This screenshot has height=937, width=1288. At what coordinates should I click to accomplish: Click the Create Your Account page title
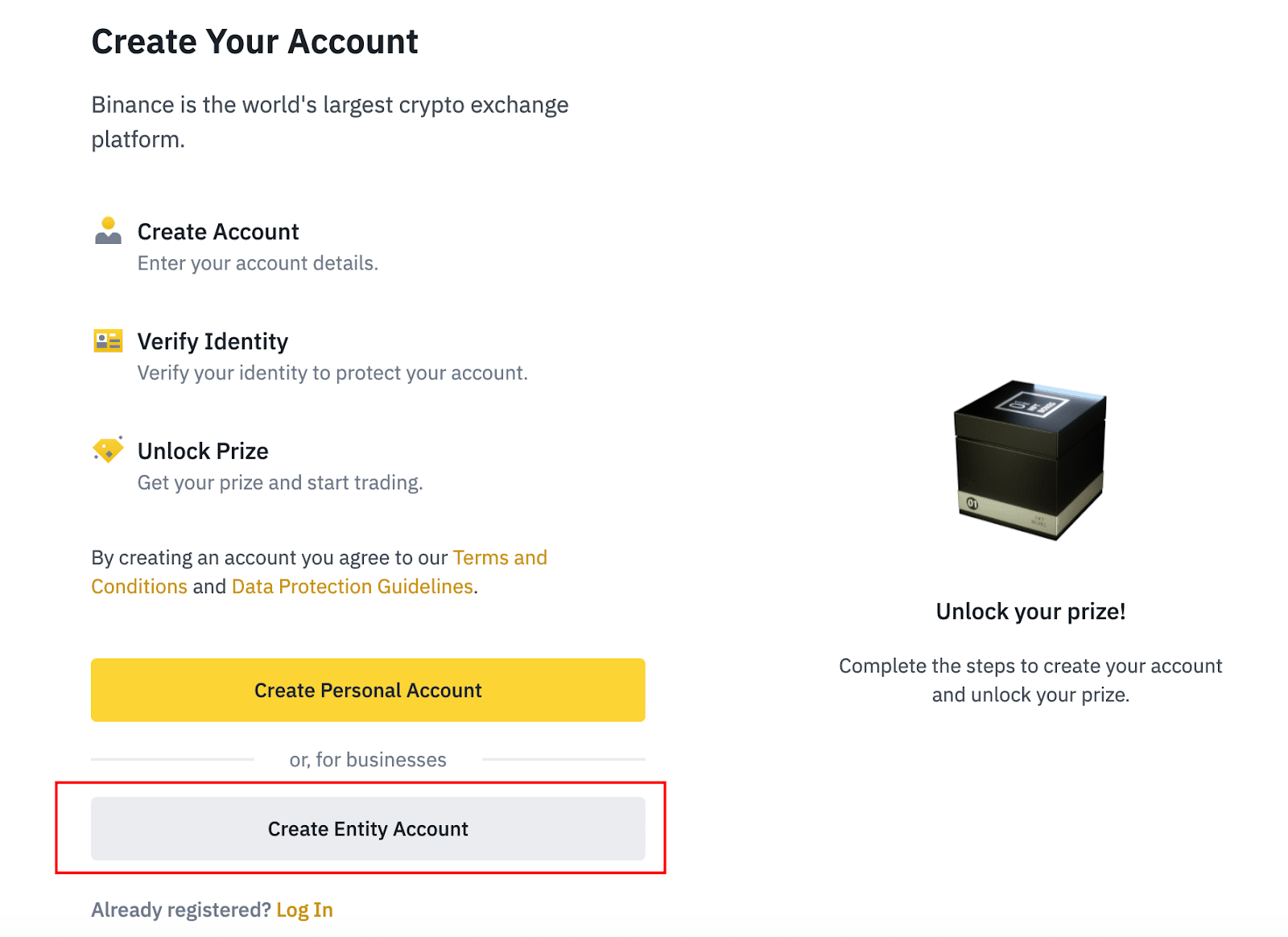click(254, 42)
